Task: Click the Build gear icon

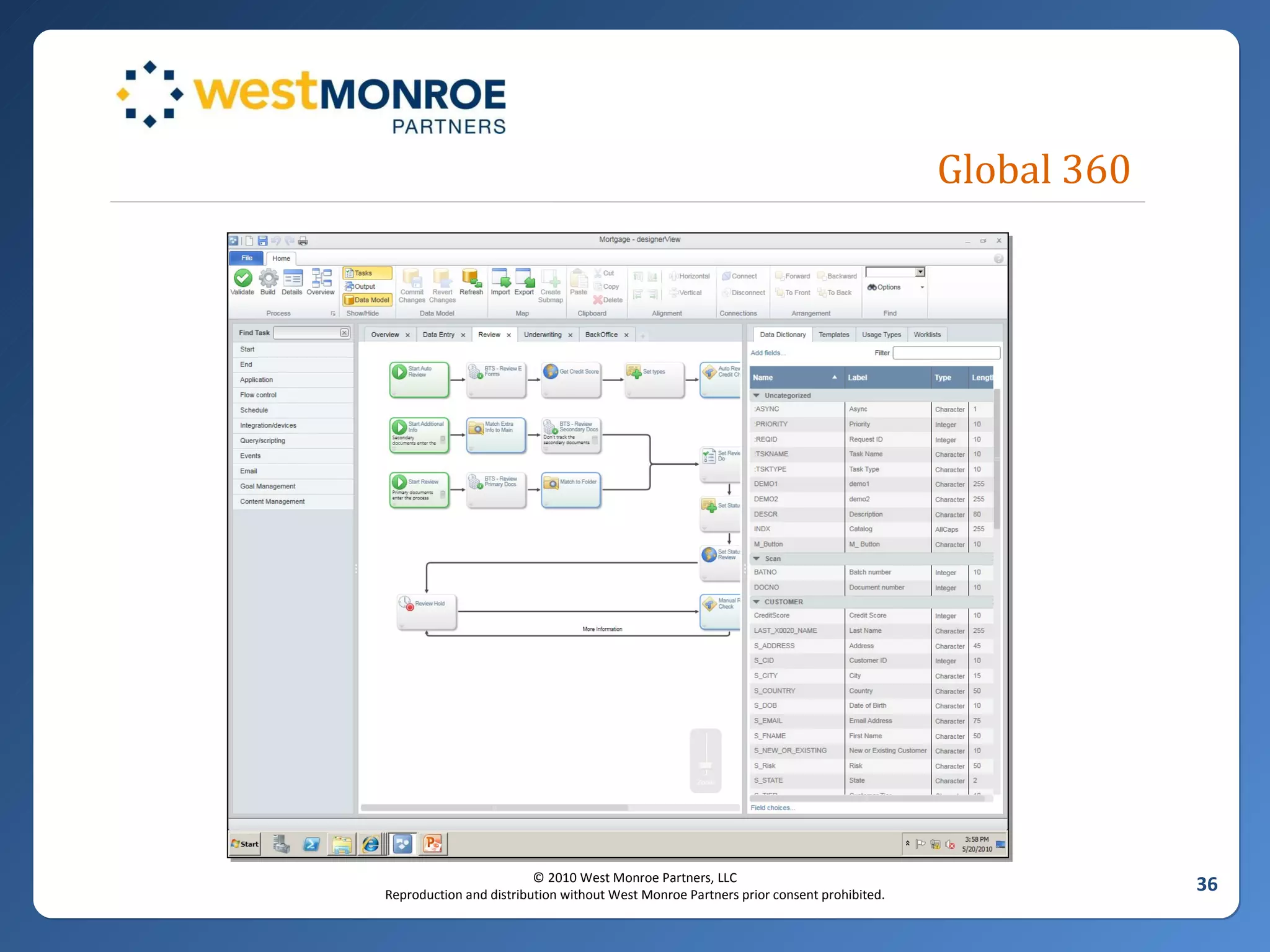Action: (268, 278)
